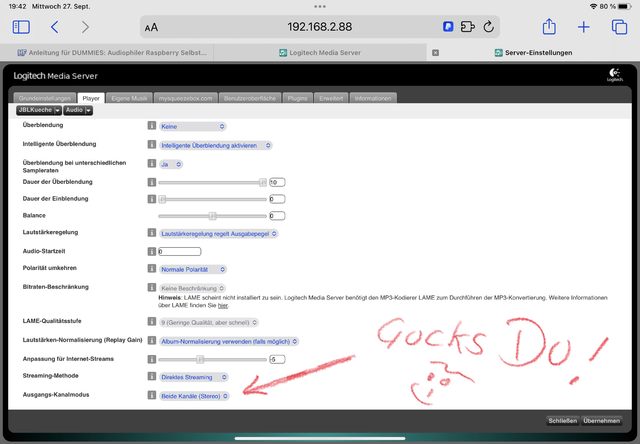
Task: Tap the Safari share icon
Action: click(551, 27)
